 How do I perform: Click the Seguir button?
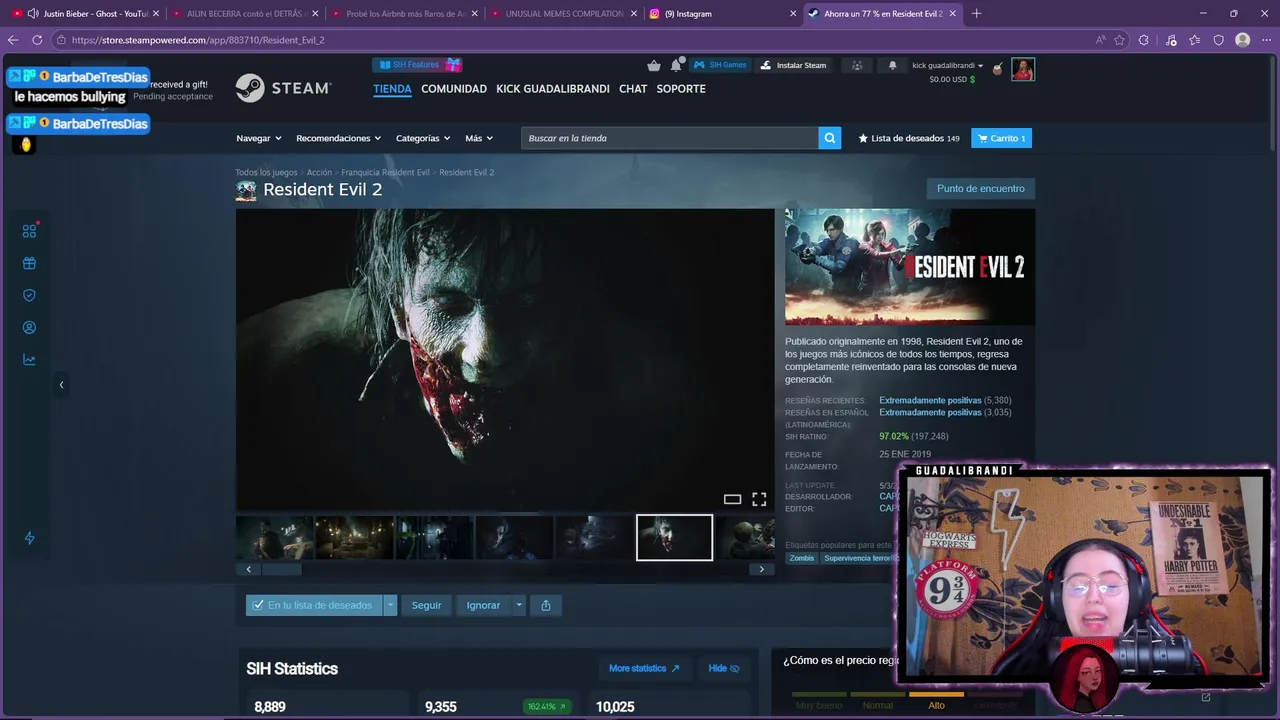click(x=426, y=605)
